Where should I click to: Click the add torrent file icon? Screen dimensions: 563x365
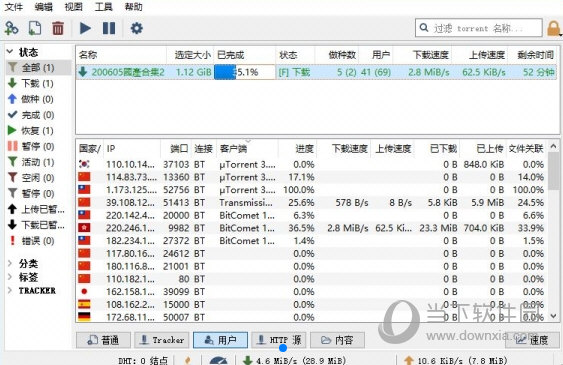pos(35,28)
